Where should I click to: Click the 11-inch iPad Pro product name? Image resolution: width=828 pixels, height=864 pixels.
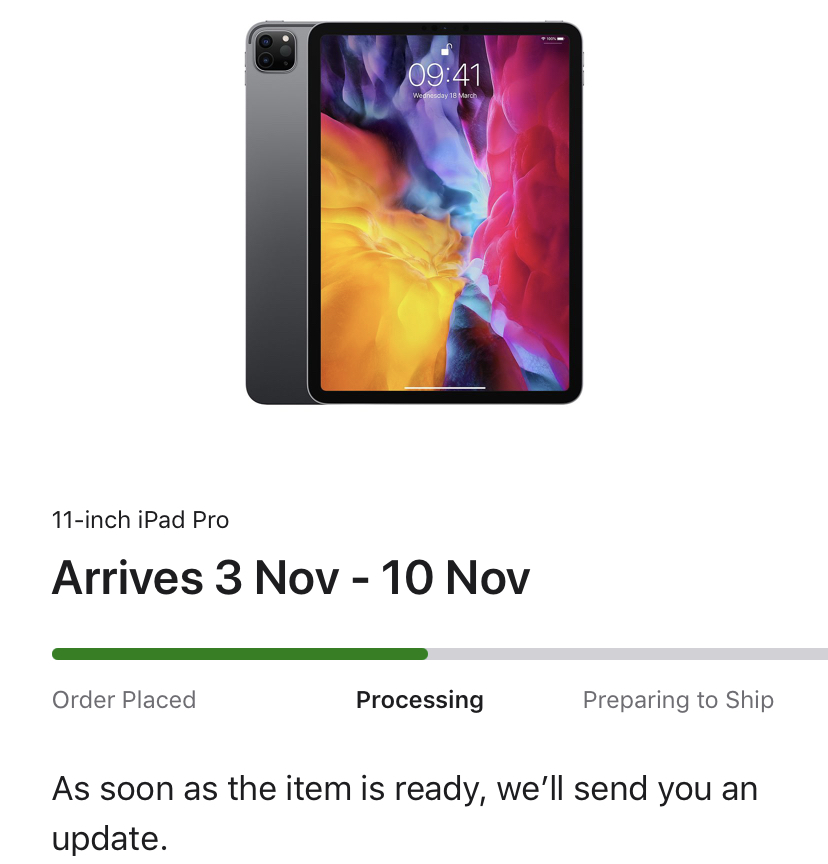140,520
